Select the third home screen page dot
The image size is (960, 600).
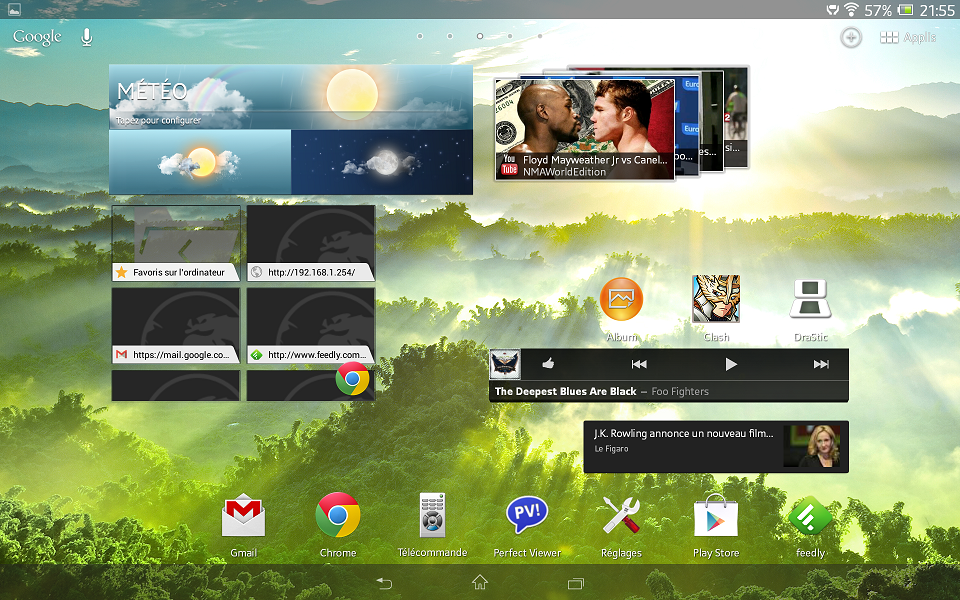pos(480,36)
